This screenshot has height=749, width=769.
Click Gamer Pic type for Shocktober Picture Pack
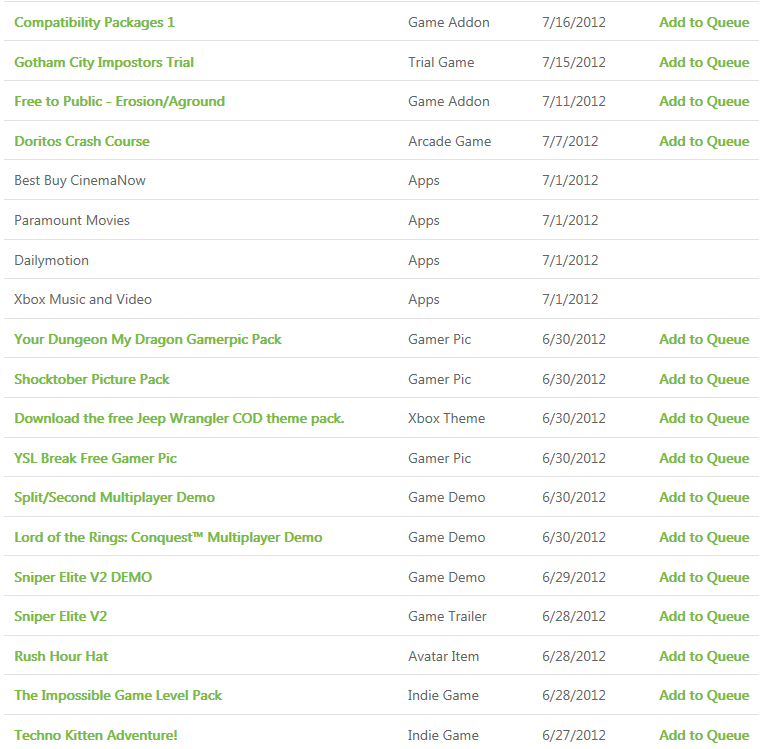pyautogui.click(x=439, y=379)
